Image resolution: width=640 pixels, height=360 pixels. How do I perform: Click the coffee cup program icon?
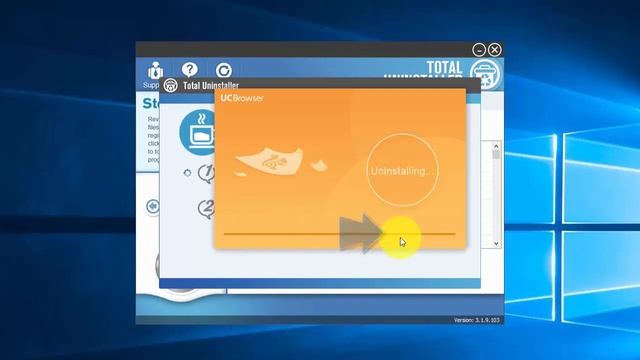tap(198, 132)
